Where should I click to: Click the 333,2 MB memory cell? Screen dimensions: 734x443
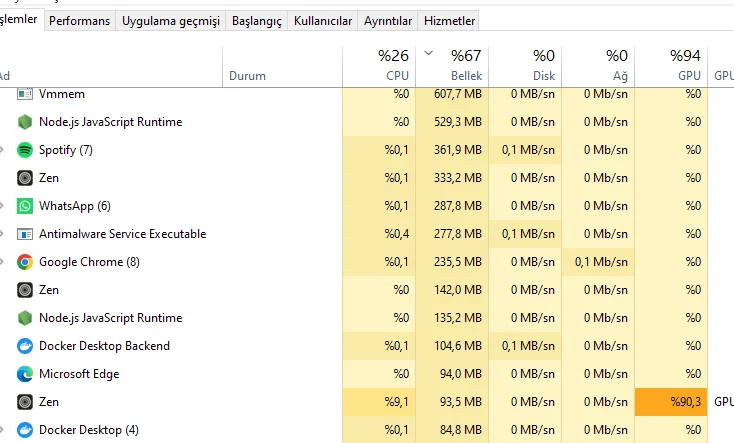(452, 178)
